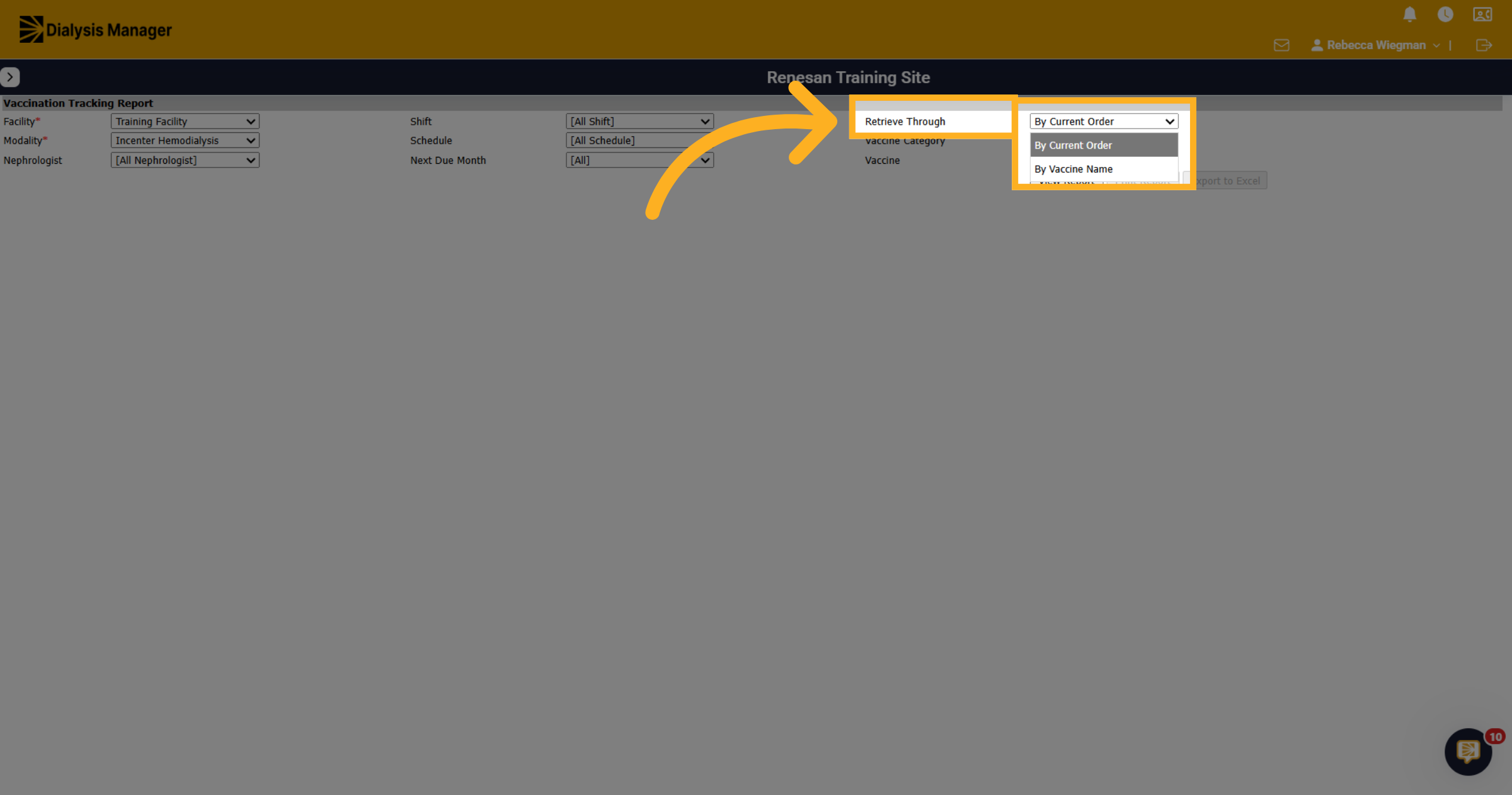The width and height of the screenshot is (1512, 795).
Task: Open the Schedule dropdown
Action: click(x=639, y=140)
